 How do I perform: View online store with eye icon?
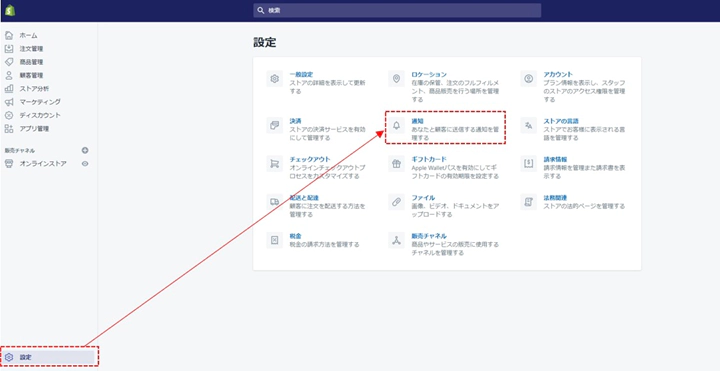coord(85,163)
